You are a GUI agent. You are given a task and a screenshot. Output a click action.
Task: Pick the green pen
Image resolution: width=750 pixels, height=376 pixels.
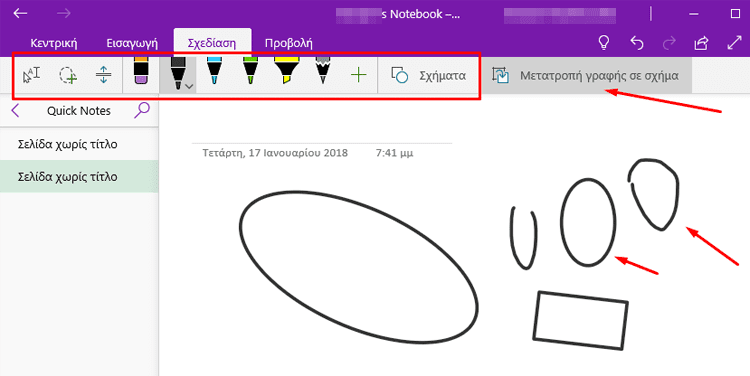(250, 72)
